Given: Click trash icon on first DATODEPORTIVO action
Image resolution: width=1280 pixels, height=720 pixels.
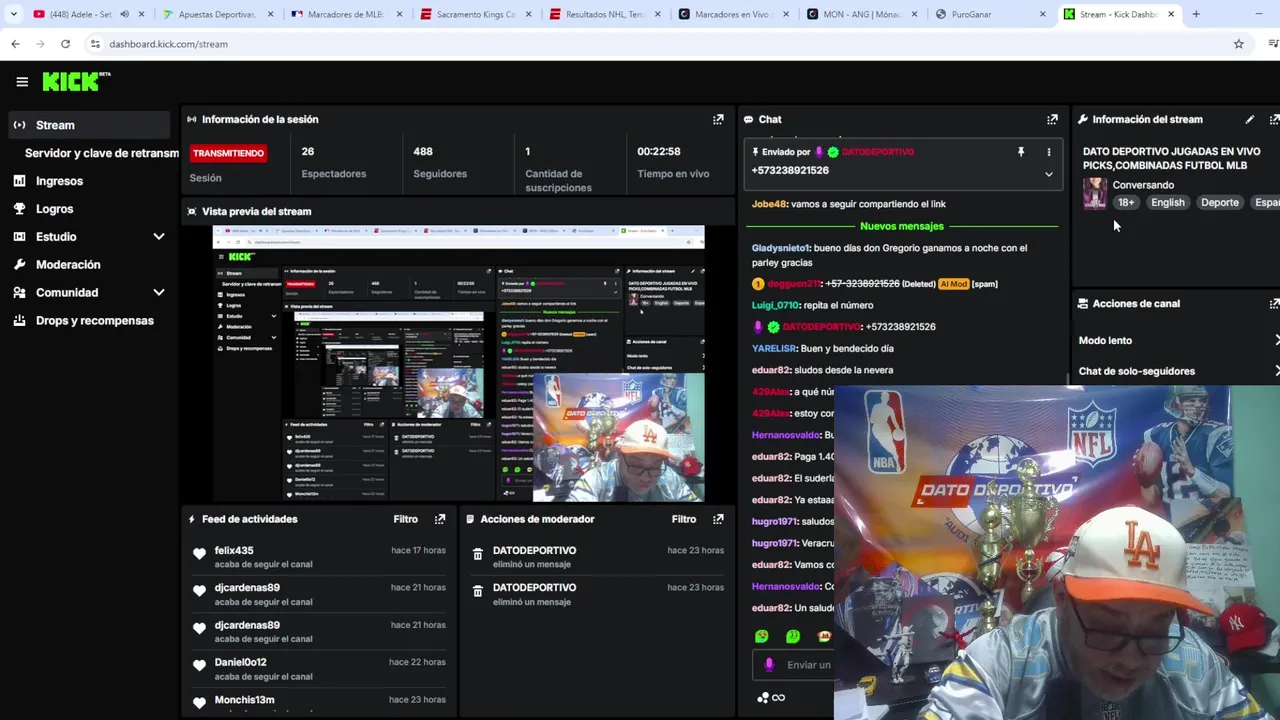Looking at the screenshot, I should [478, 554].
